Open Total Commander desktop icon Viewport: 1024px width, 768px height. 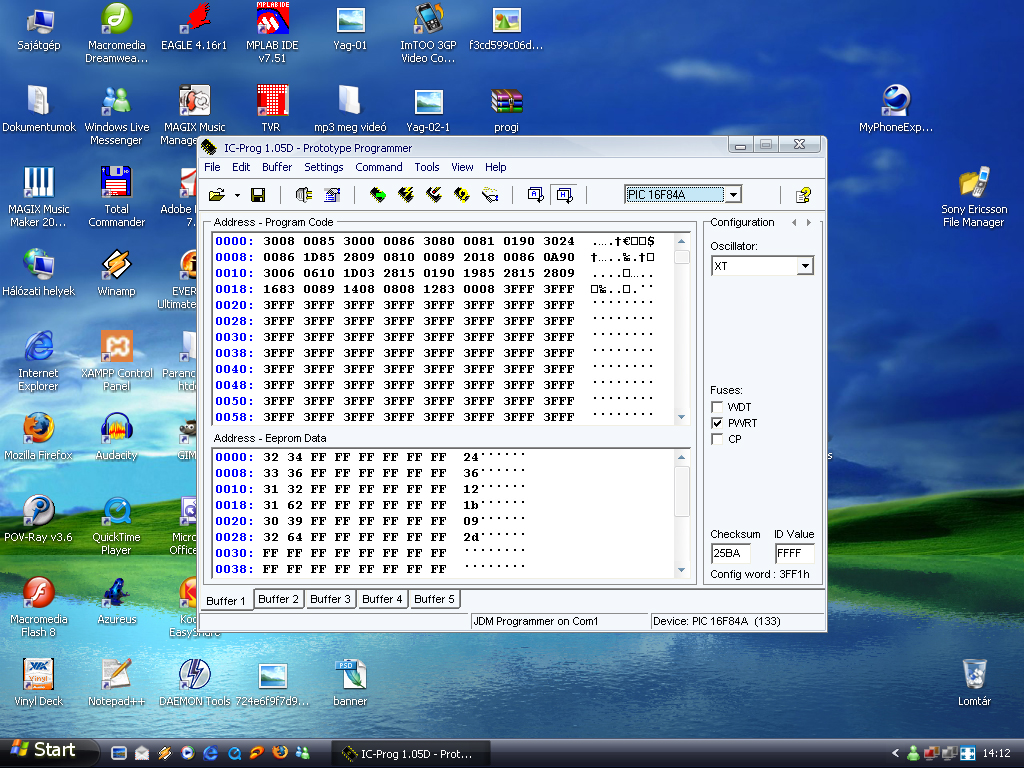tap(116, 196)
